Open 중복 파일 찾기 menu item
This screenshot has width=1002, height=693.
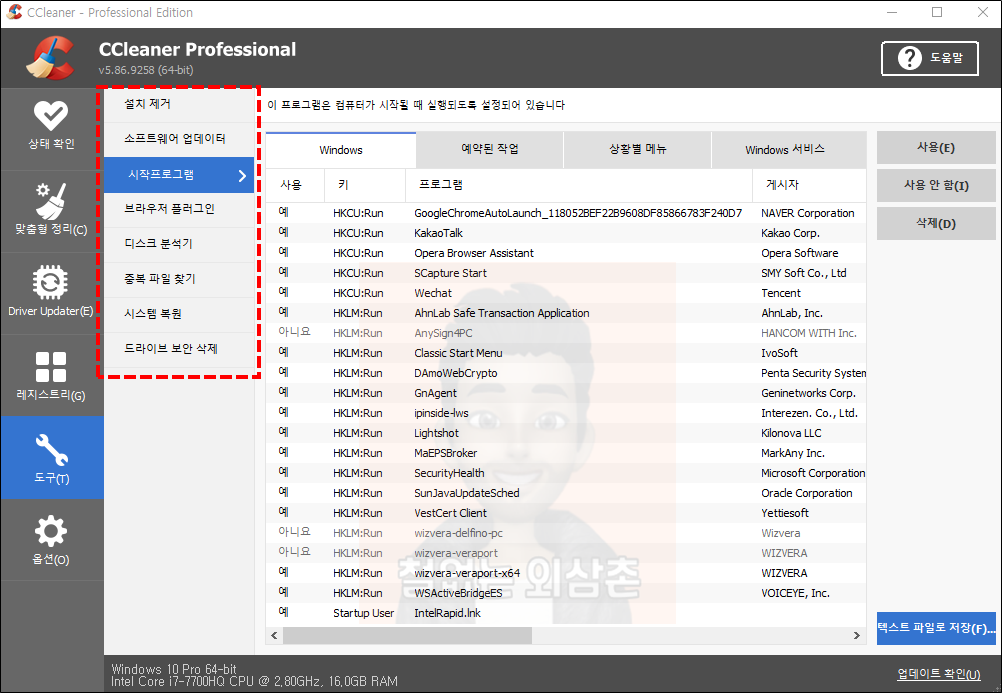179,279
